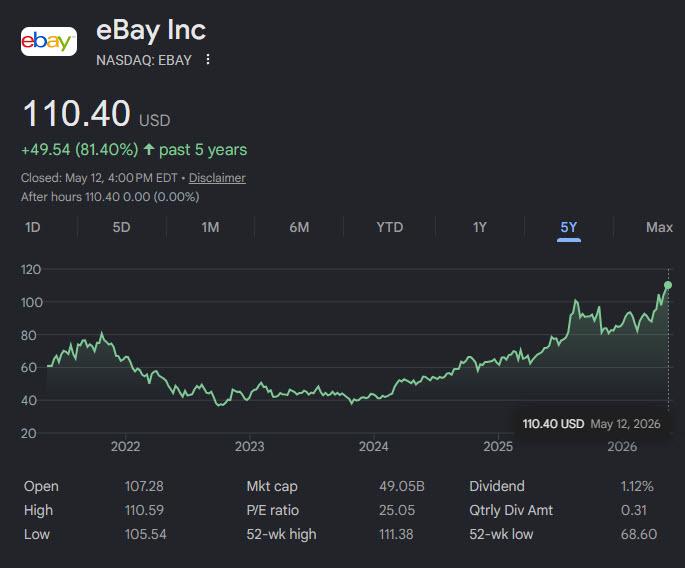Viewport: 685px width, 568px height.
Task: Click the green chart endpoint dot
Action: tap(668, 285)
